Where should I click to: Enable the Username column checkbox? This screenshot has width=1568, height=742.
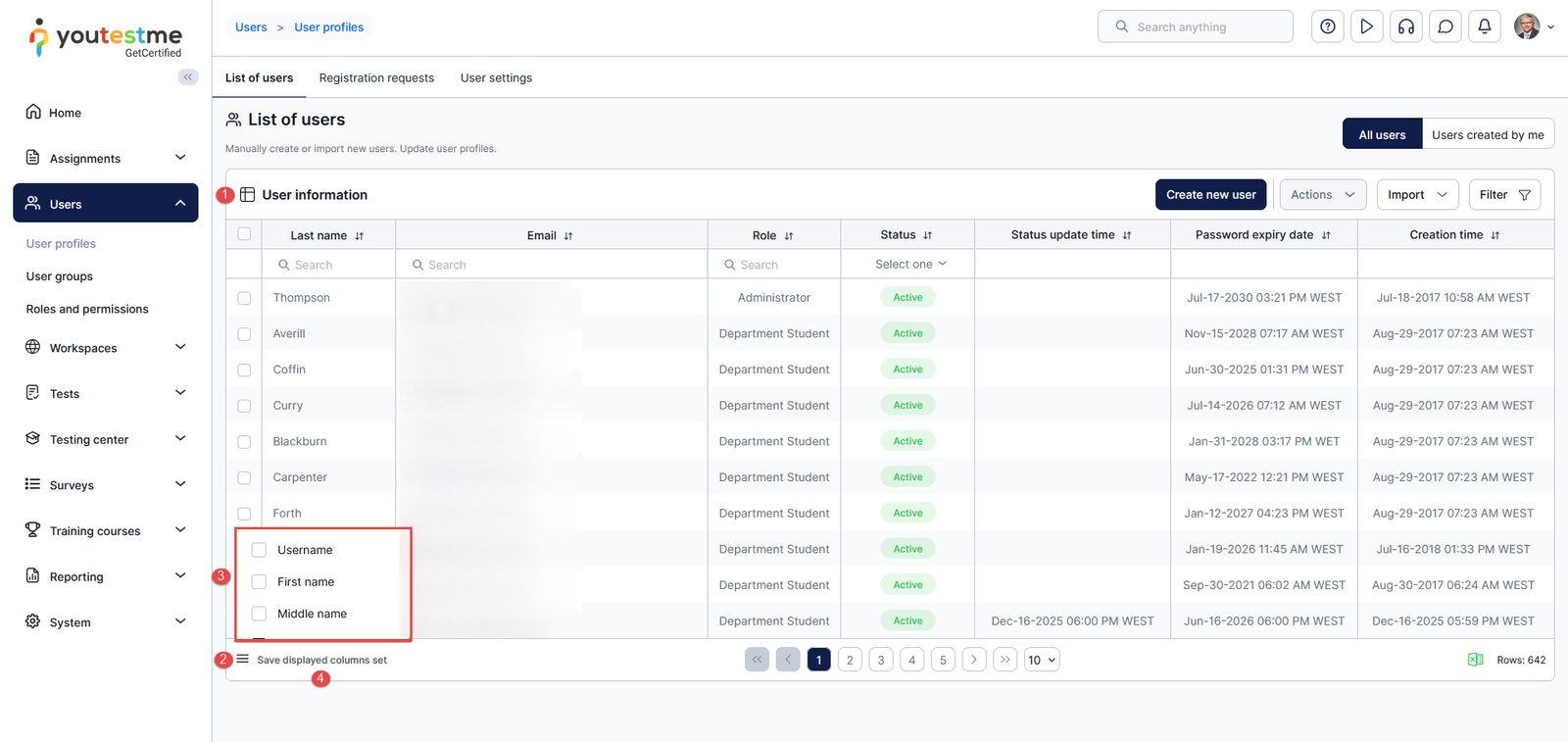(260, 550)
